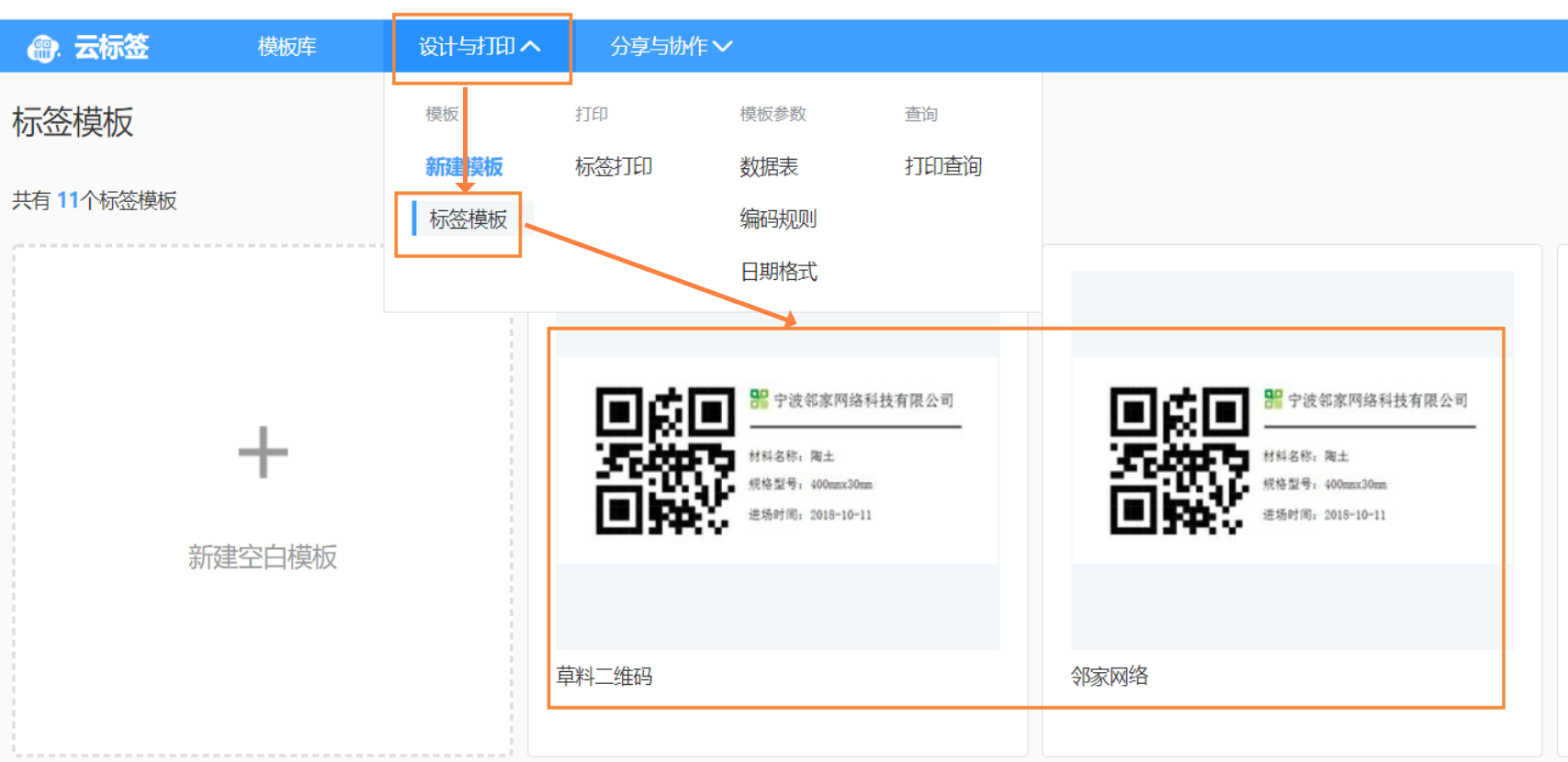Image resolution: width=1568 pixels, height=762 pixels.
Task: Click the 标签模板 page heading
Action: (x=73, y=121)
